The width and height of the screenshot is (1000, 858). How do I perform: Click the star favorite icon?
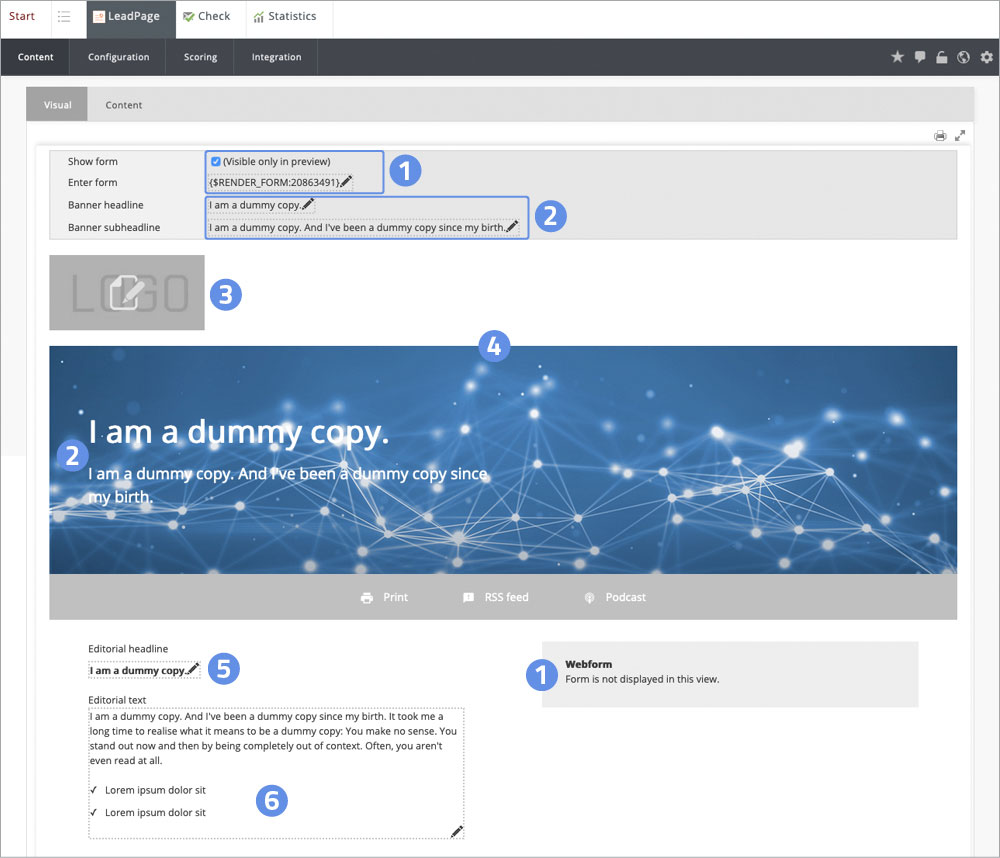(x=897, y=57)
